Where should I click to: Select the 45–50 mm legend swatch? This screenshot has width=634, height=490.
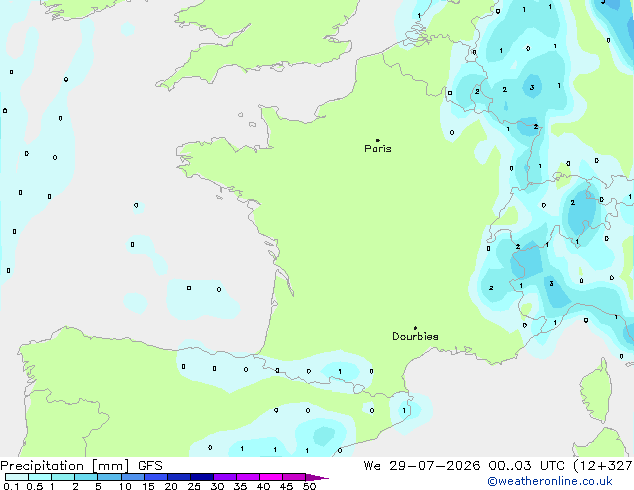click(x=294, y=477)
